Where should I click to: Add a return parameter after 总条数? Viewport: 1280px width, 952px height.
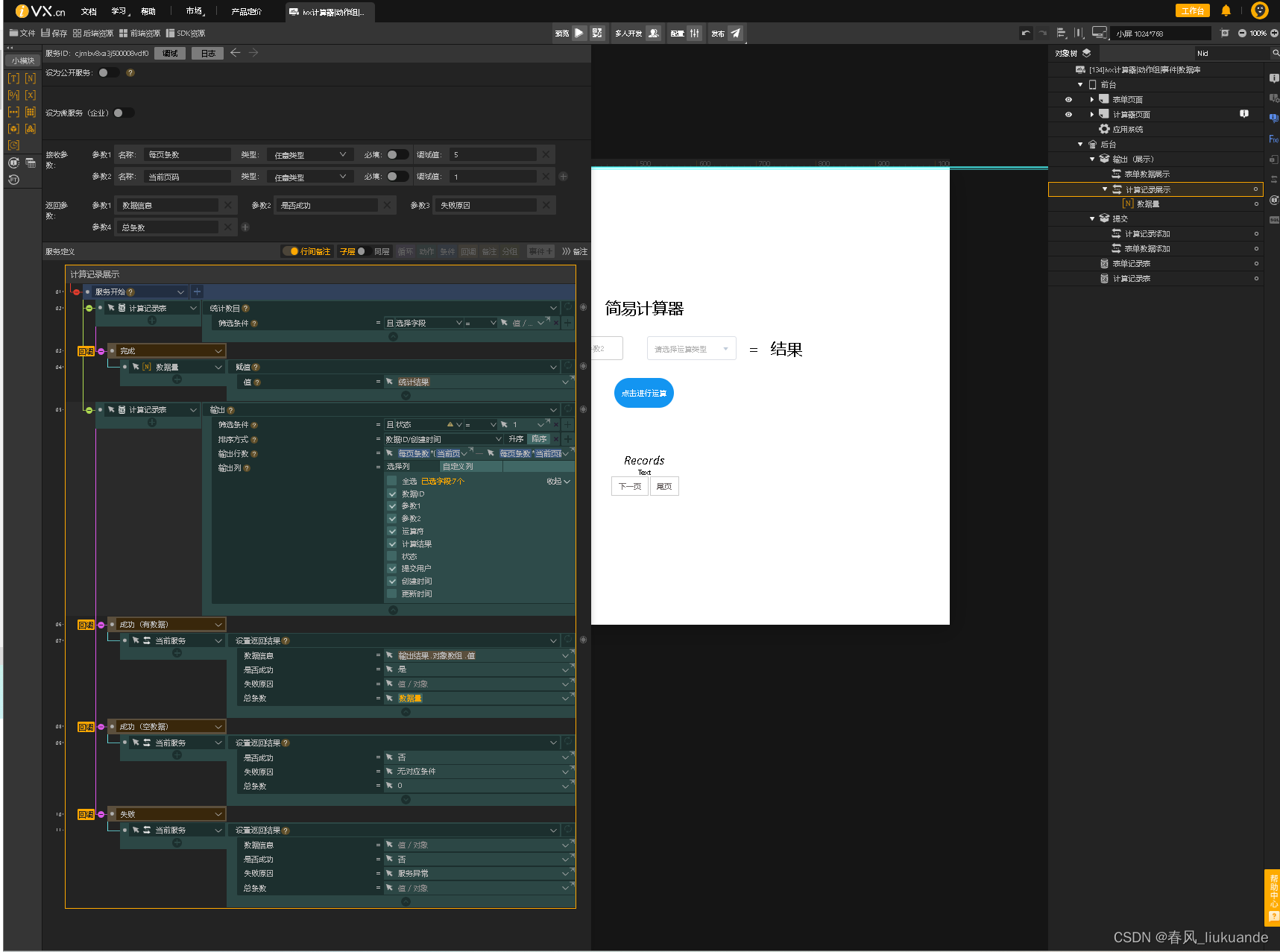(x=245, y=227)
